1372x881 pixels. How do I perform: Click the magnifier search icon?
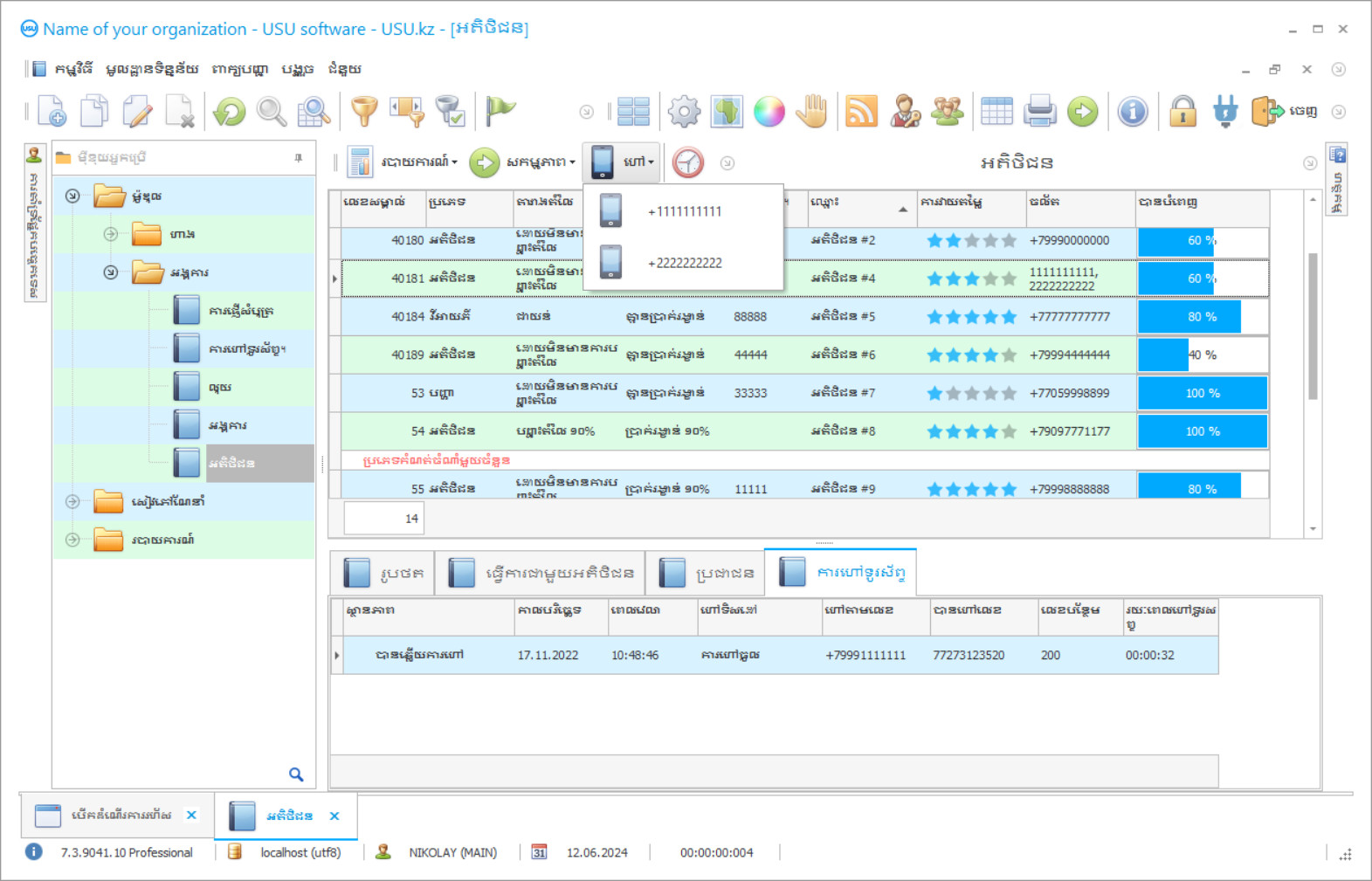pyautogui.click(x=272, y=112)
